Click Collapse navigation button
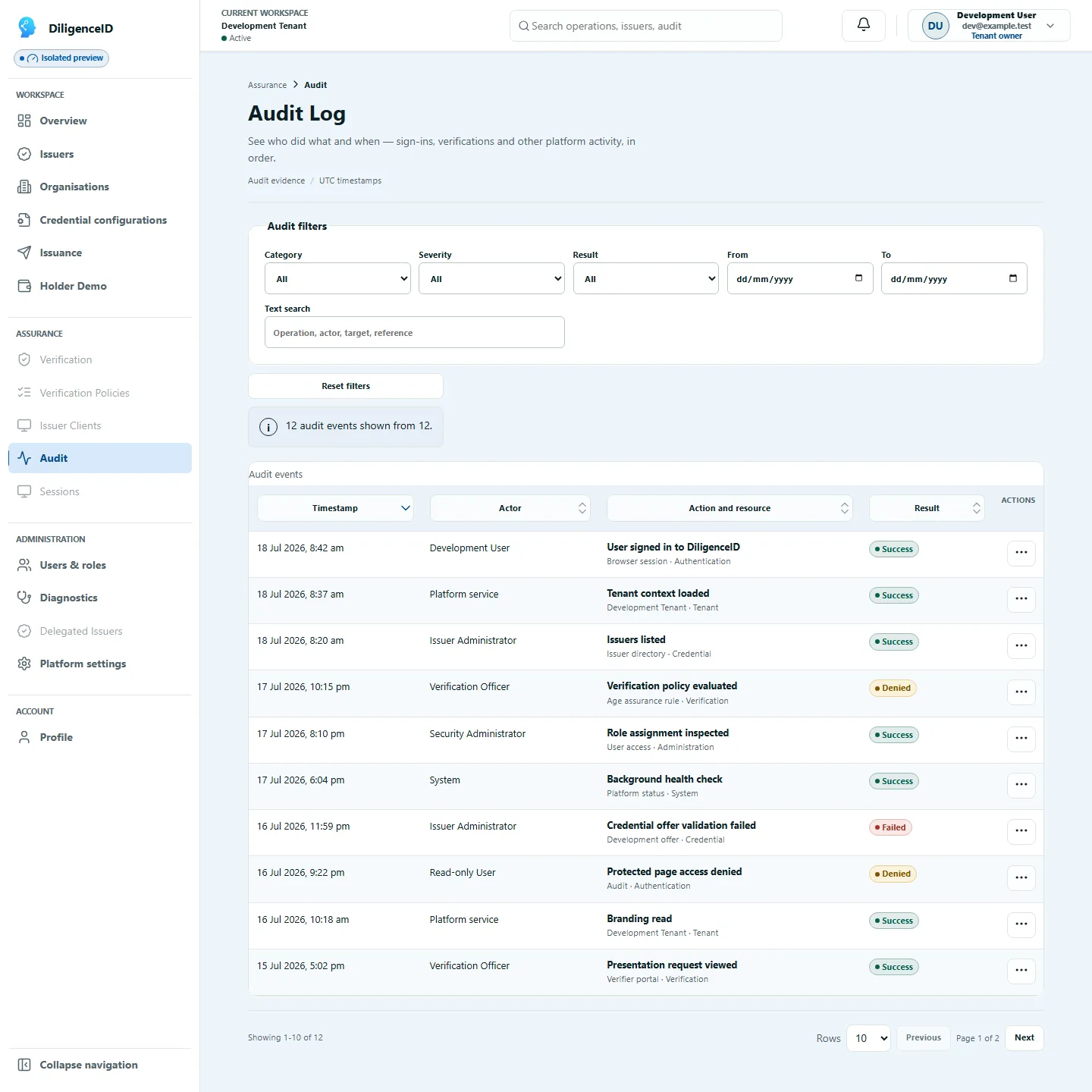The height and width of the screenshot is (1092, 1092). point(100,1065)
